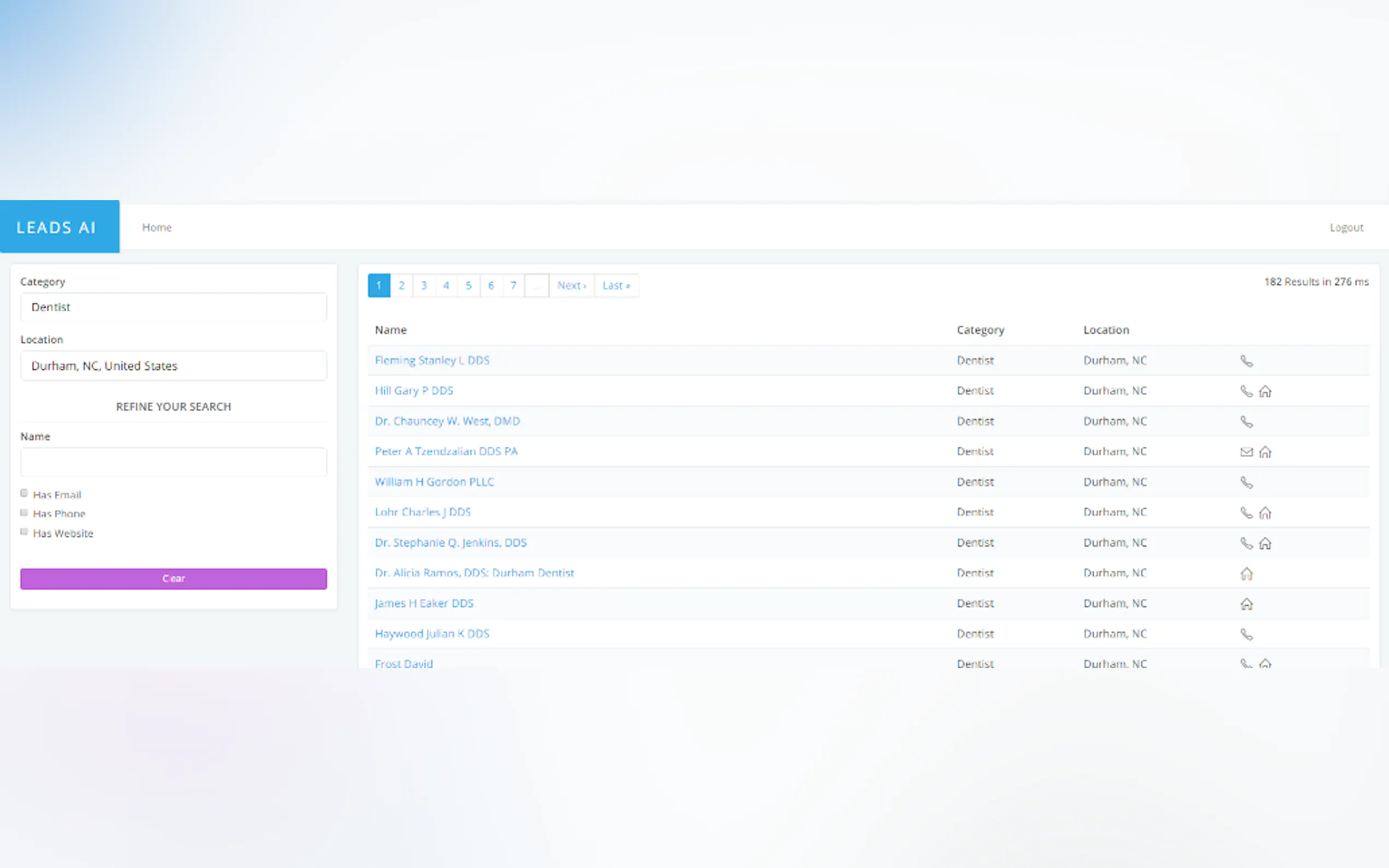Click phone icon for Dr. Stephanie Q. Jenkins
1389x868 pixels.
1245,543
